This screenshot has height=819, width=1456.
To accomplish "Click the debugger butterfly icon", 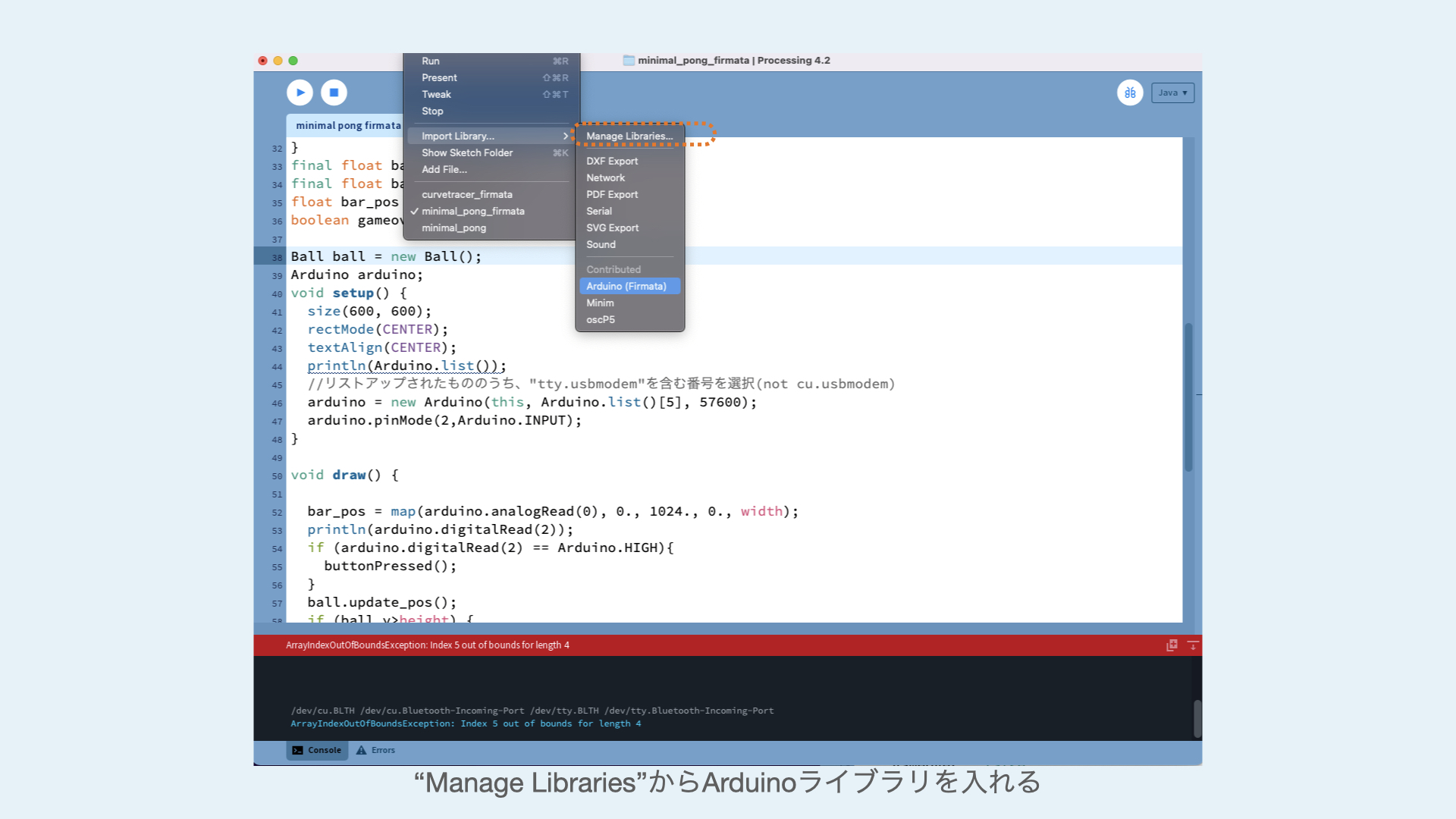I will 1130,93.
